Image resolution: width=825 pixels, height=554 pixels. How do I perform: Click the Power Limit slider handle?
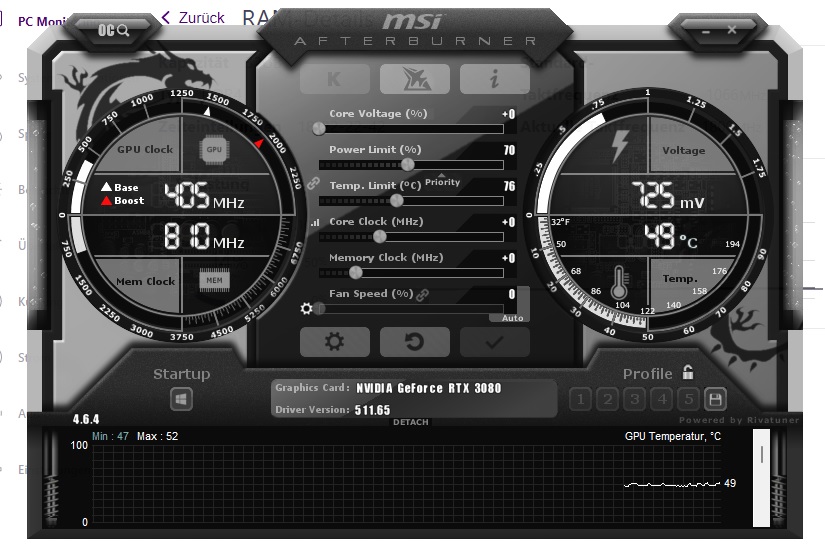tap(408, 165)
